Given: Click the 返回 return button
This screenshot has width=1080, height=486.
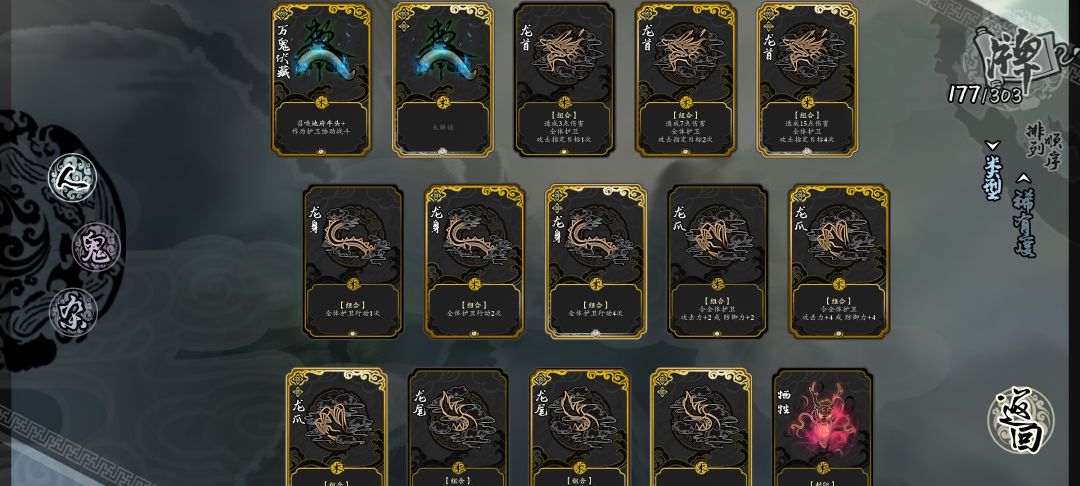Looking at the screenshot, I should pyautogui.click(x=1021, y=420).
